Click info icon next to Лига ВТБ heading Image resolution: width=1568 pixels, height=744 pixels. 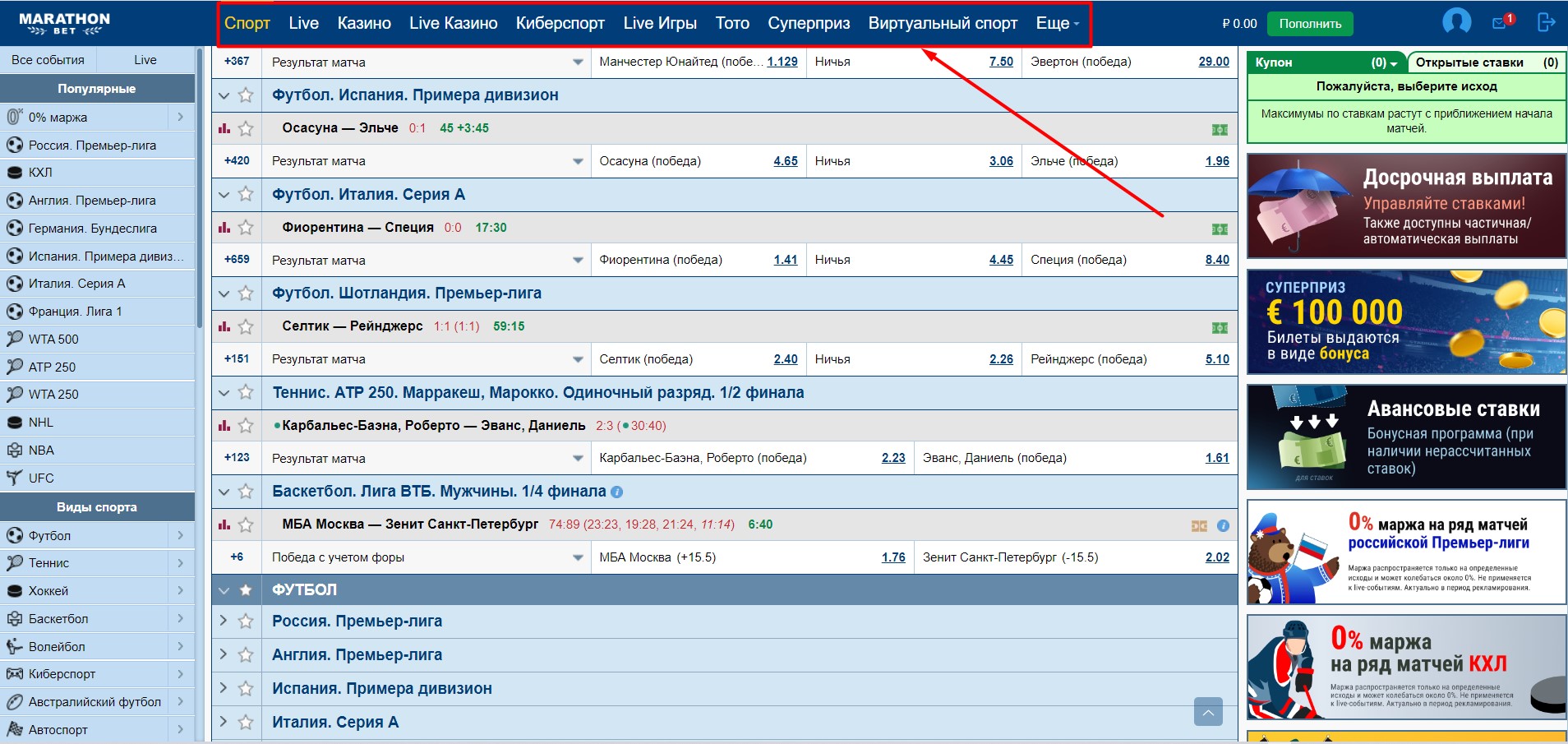[x=617, y=492]
